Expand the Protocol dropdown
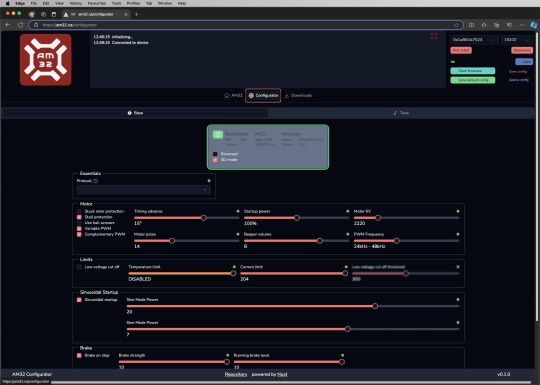This screenshot has width=540, height=385. (144, 190)
